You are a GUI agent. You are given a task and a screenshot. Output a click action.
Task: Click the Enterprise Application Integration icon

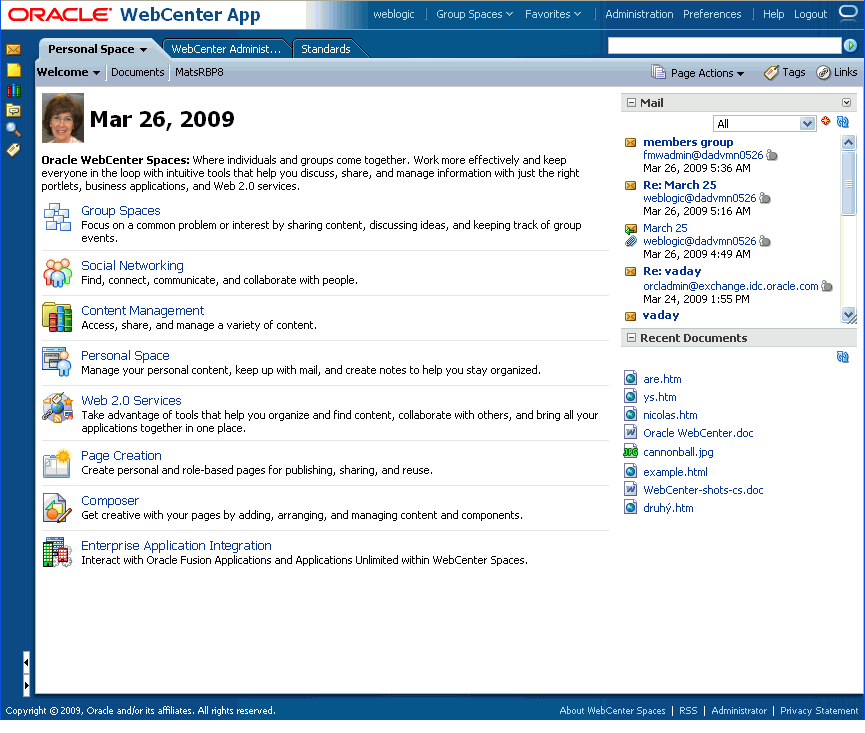click(x=57, y=553)
